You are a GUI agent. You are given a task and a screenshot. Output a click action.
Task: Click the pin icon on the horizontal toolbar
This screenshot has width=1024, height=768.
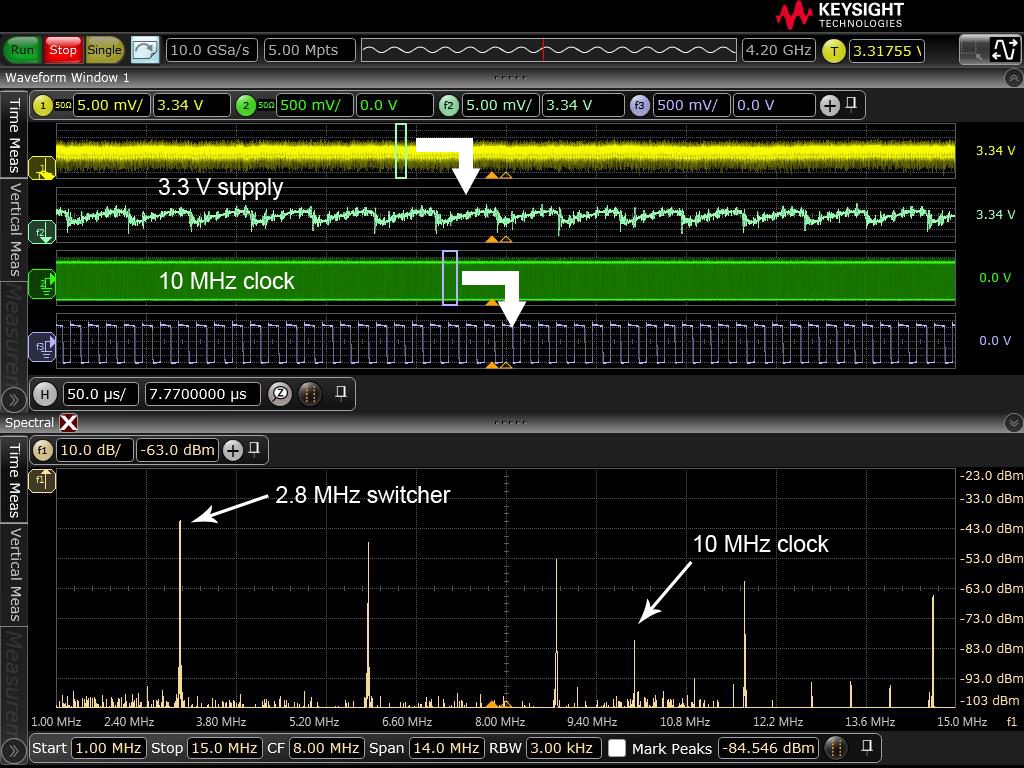(x=340, y=393)
